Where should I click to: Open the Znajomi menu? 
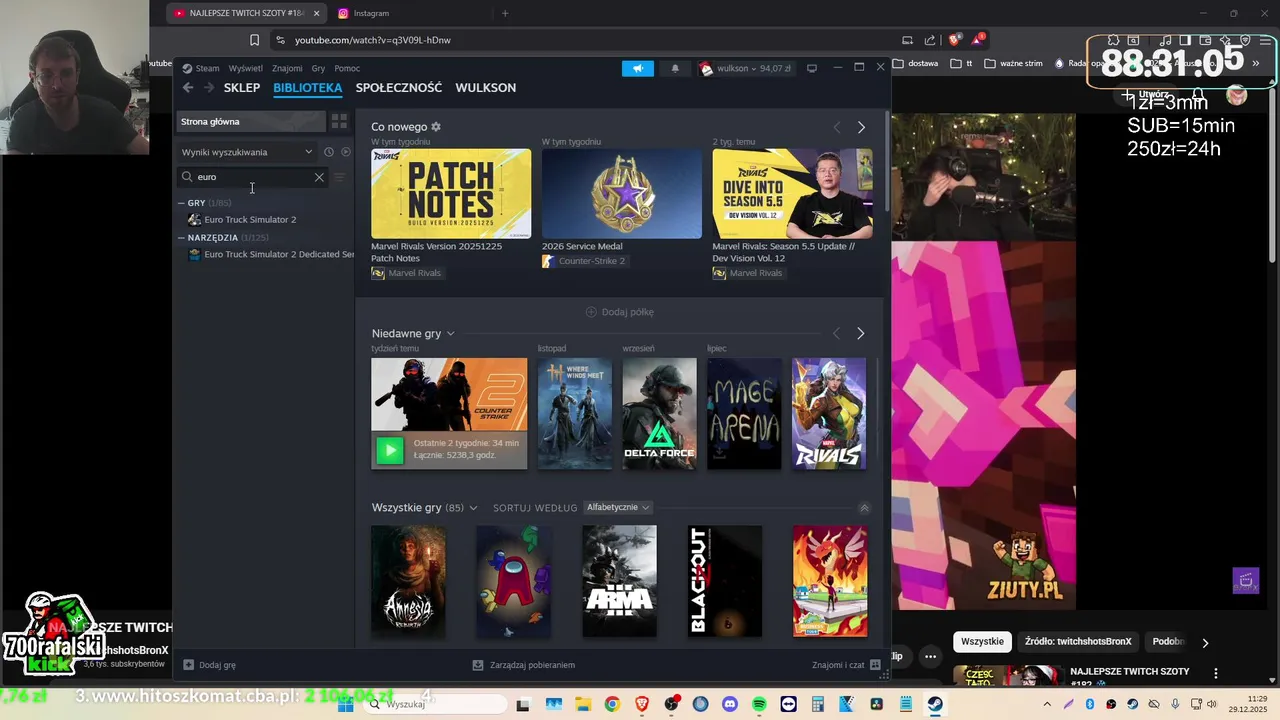(287, 68)
